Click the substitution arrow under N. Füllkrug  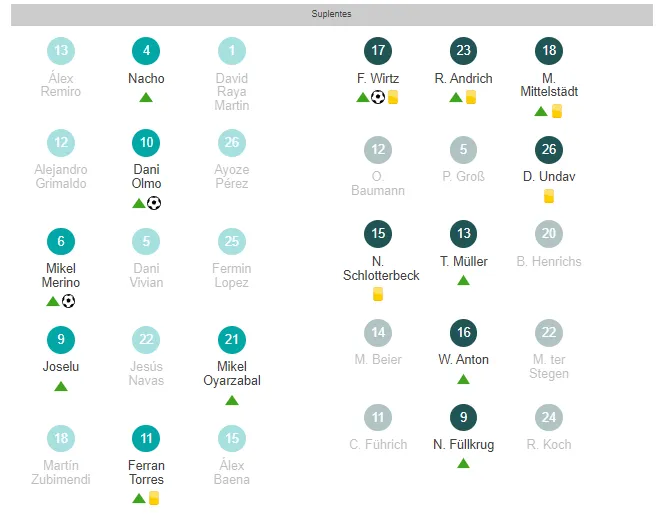[463, 463]
